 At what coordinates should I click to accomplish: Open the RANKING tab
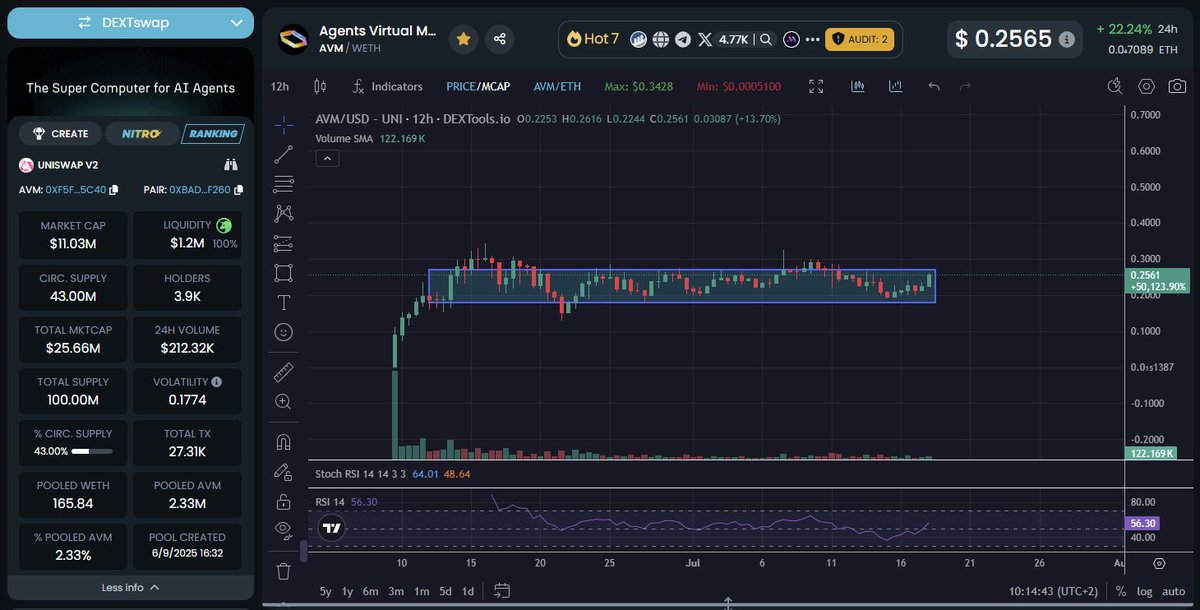coord(212,133)
